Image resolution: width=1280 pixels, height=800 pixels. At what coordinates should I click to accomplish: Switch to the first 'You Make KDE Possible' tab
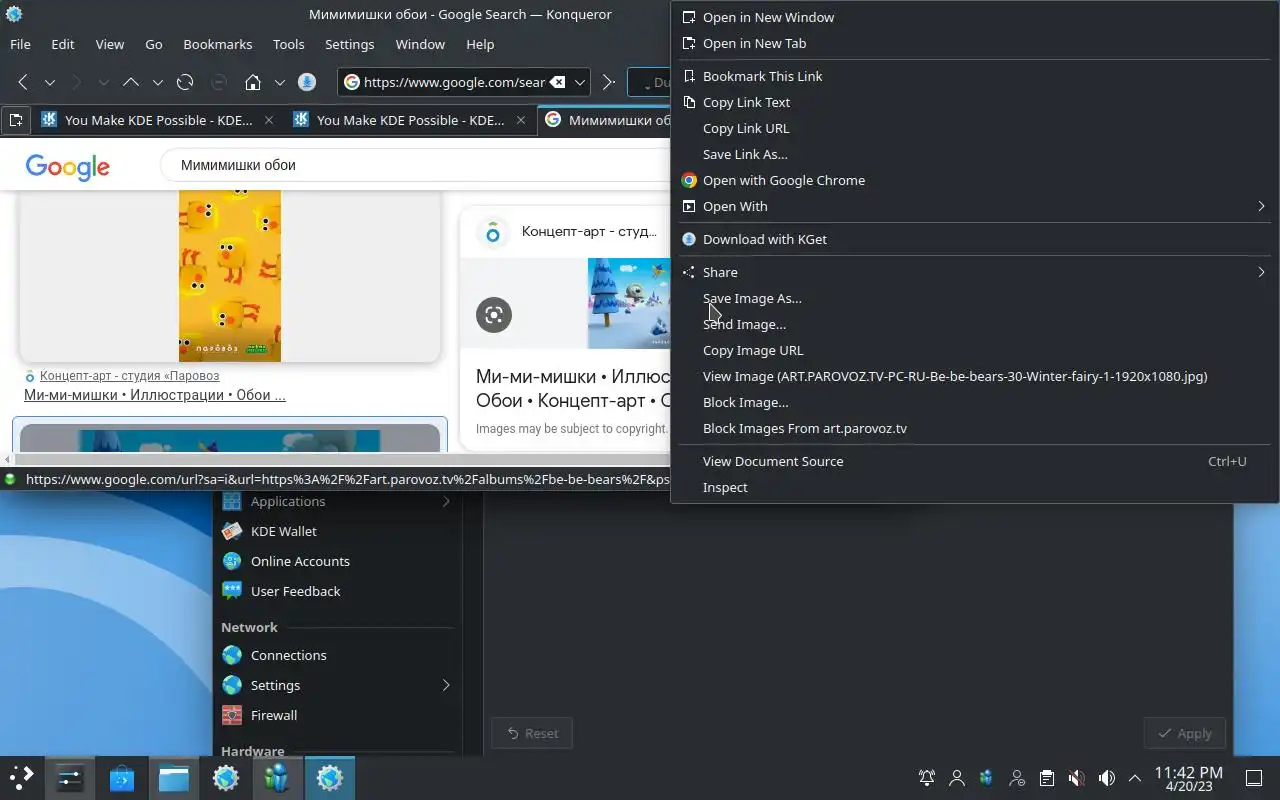coord(157,120)
